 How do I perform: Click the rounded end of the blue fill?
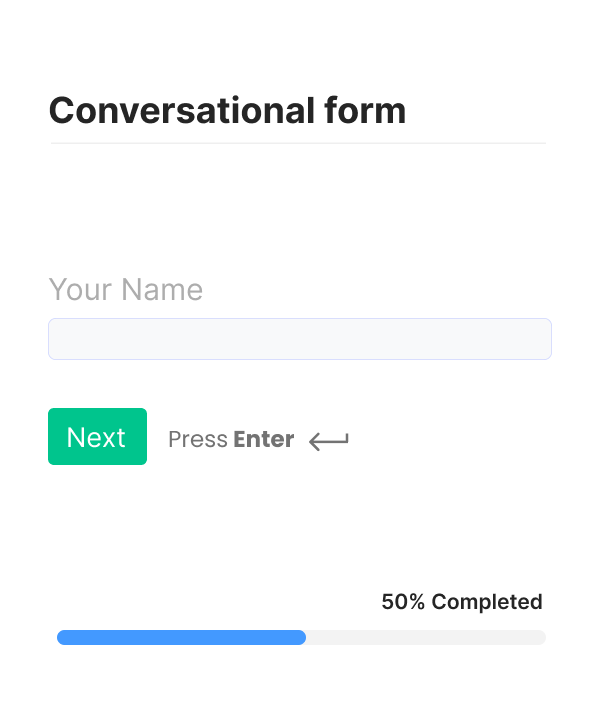(x=300, y=637)
